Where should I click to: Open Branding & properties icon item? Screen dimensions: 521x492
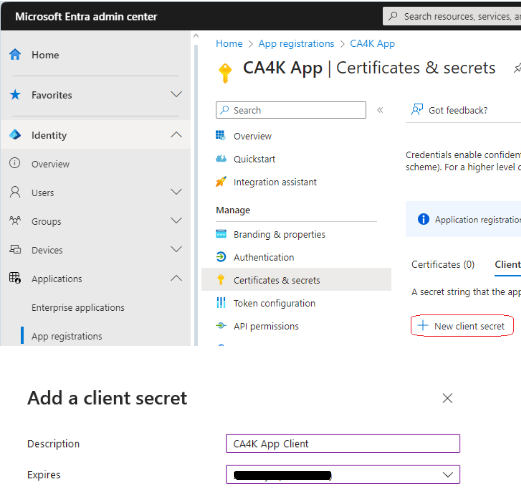(221, 234)
